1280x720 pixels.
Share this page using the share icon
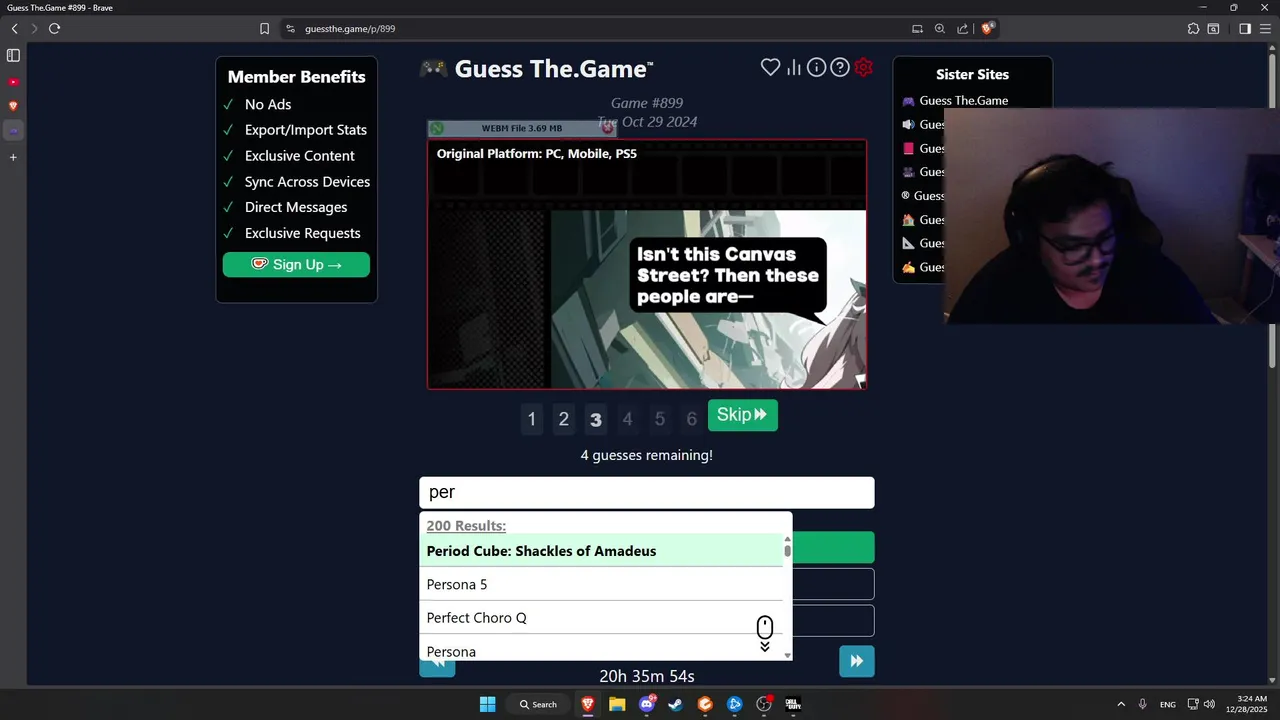[962, 29]
